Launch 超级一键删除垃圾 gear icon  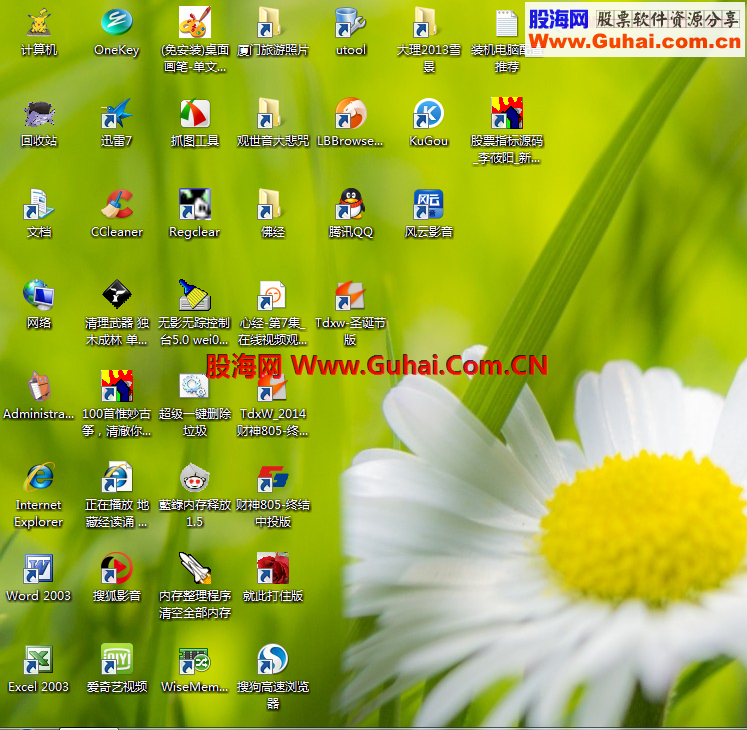[195, 386]
